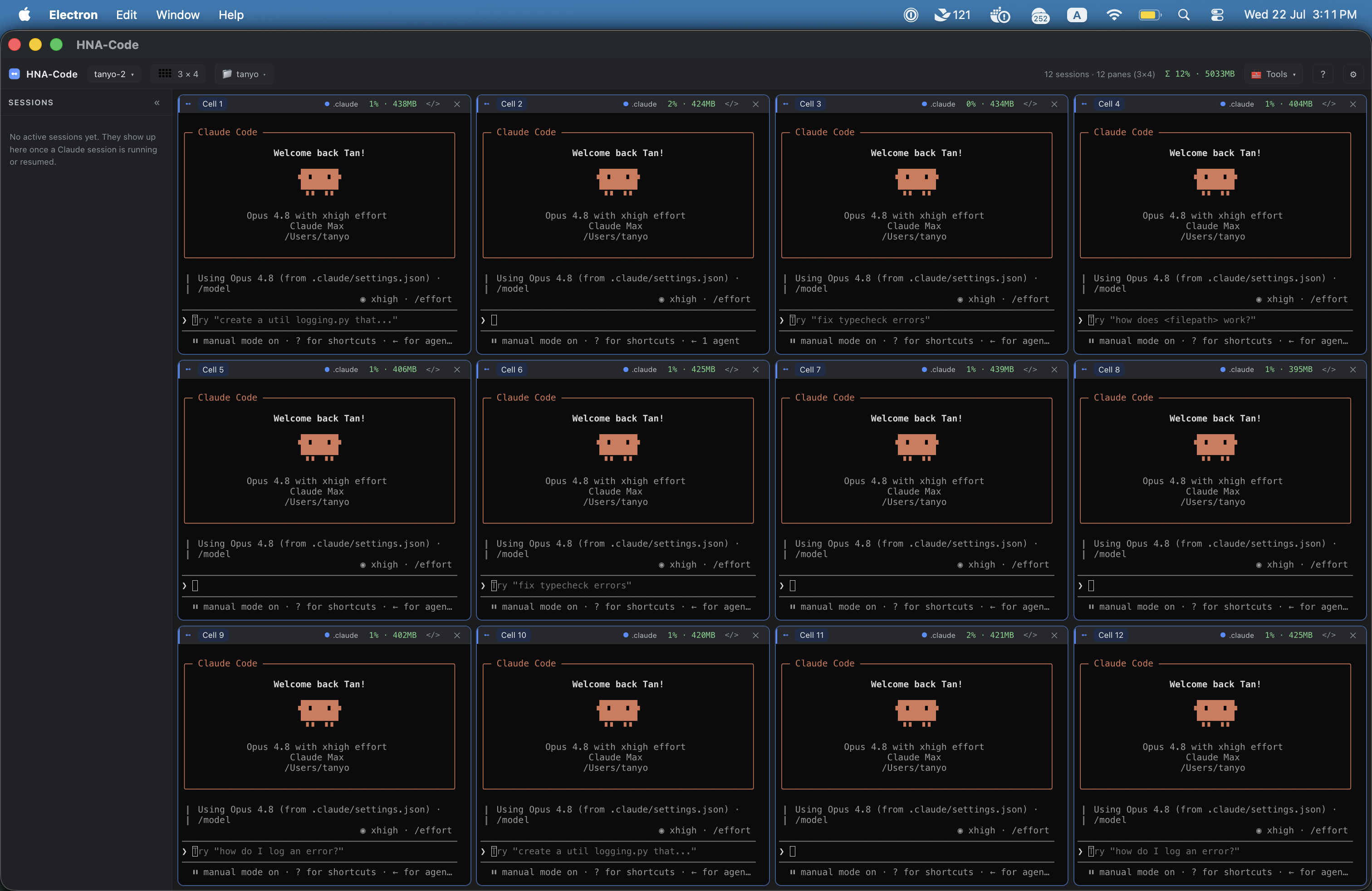1372x891 pixels.
Task: Click the battery icon in the menu bar
Action: point(1150,15)
